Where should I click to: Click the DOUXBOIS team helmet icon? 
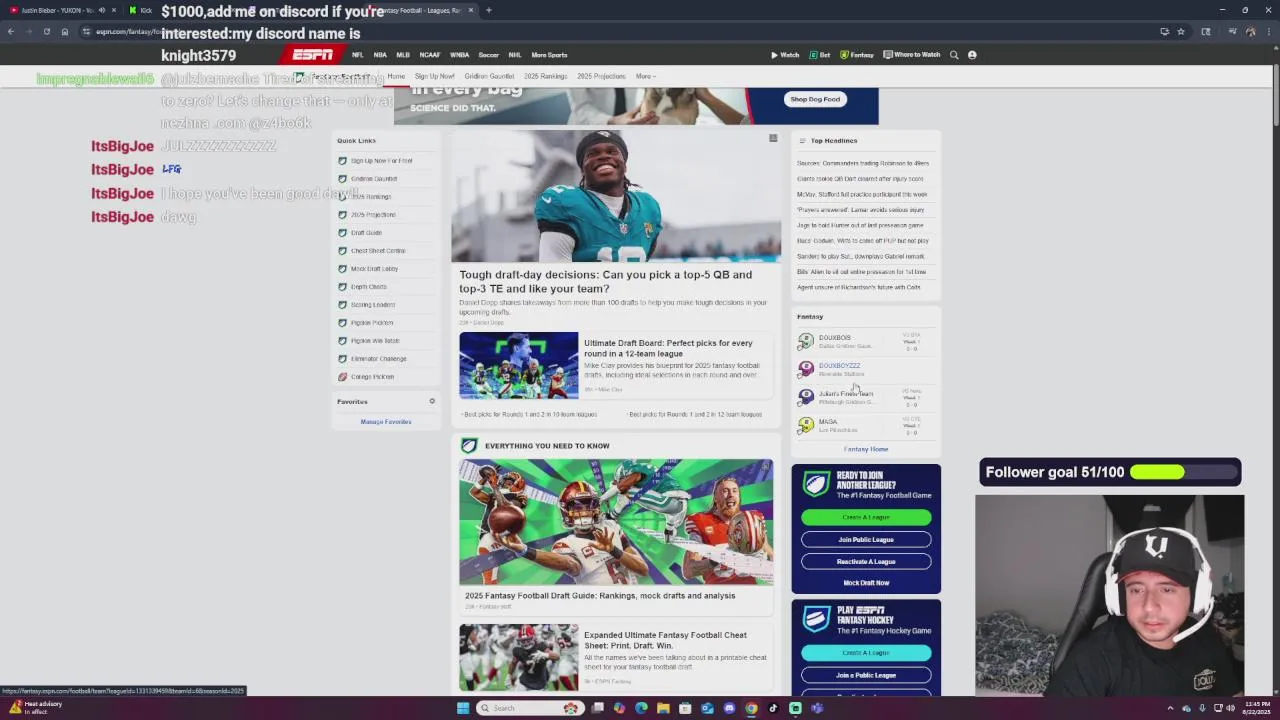[806, 341]
